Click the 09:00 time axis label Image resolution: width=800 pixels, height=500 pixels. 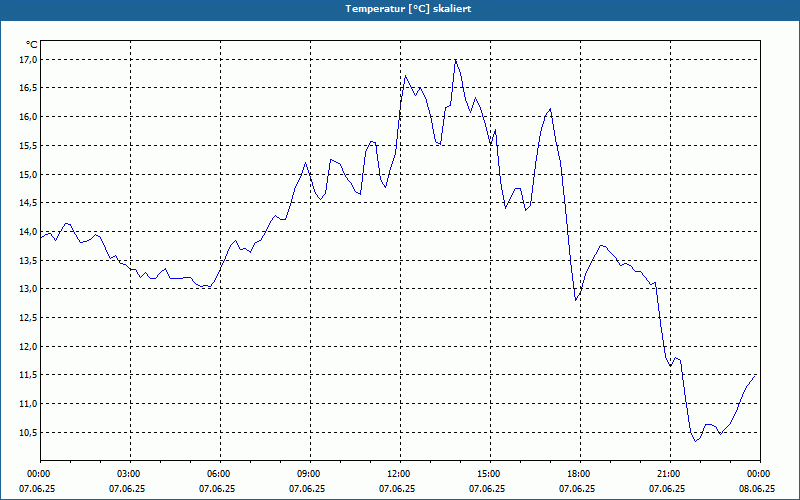pos(311,474)
